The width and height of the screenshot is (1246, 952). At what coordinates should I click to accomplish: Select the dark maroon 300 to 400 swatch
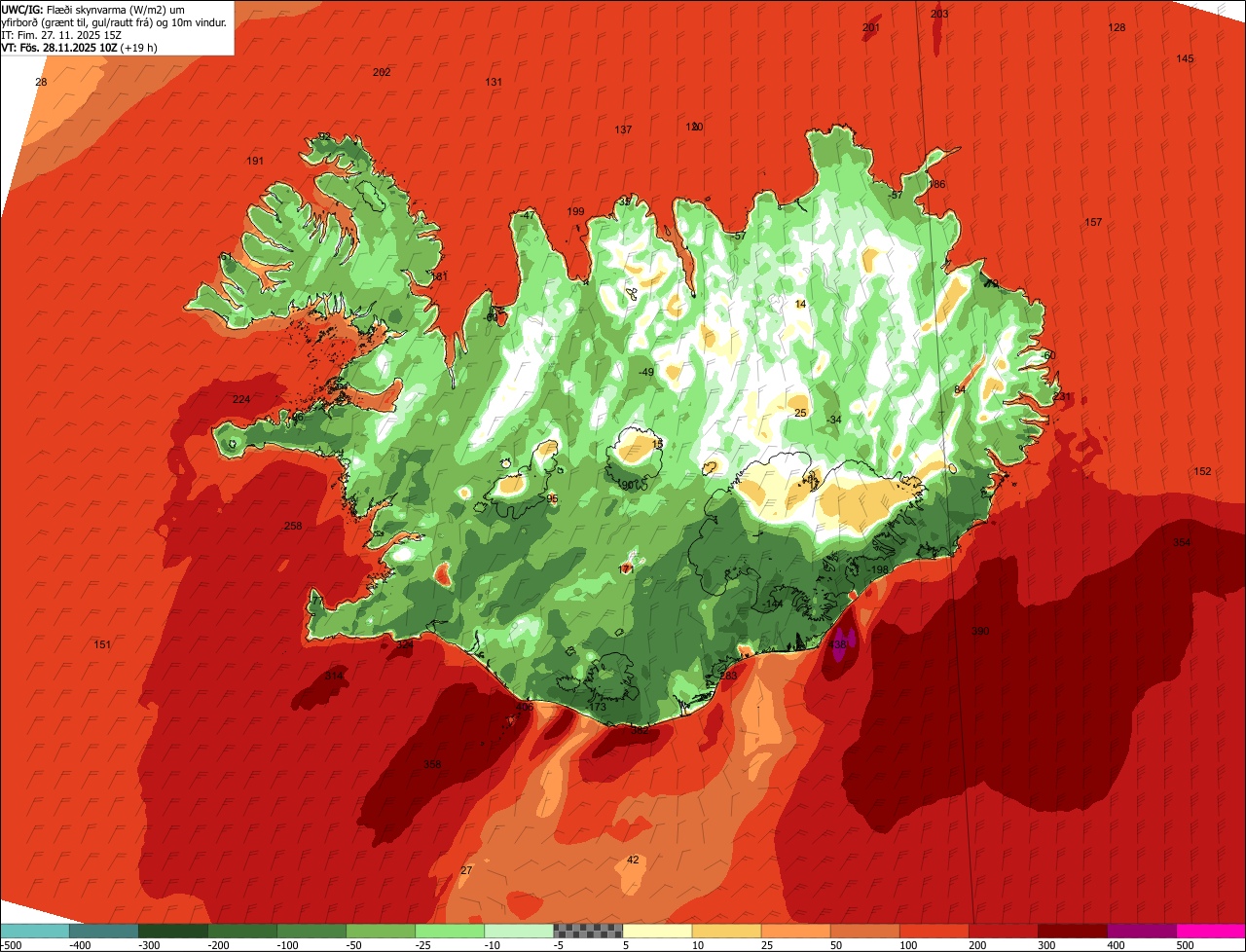click(x=1072, y=931)
